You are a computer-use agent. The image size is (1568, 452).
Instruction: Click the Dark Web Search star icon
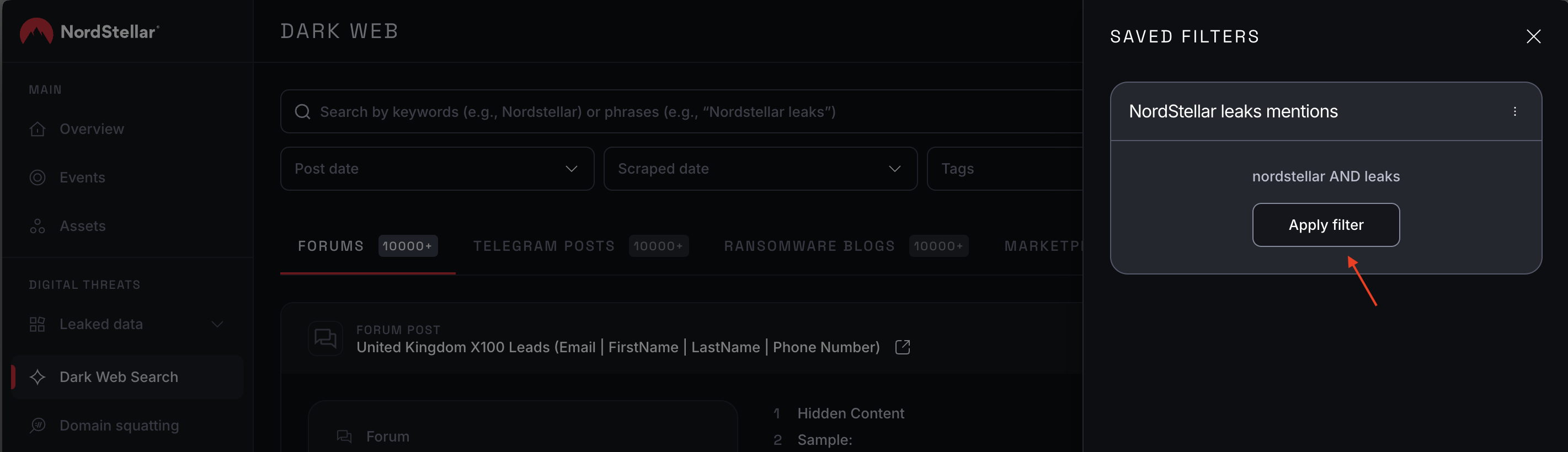tap(38, 377)
